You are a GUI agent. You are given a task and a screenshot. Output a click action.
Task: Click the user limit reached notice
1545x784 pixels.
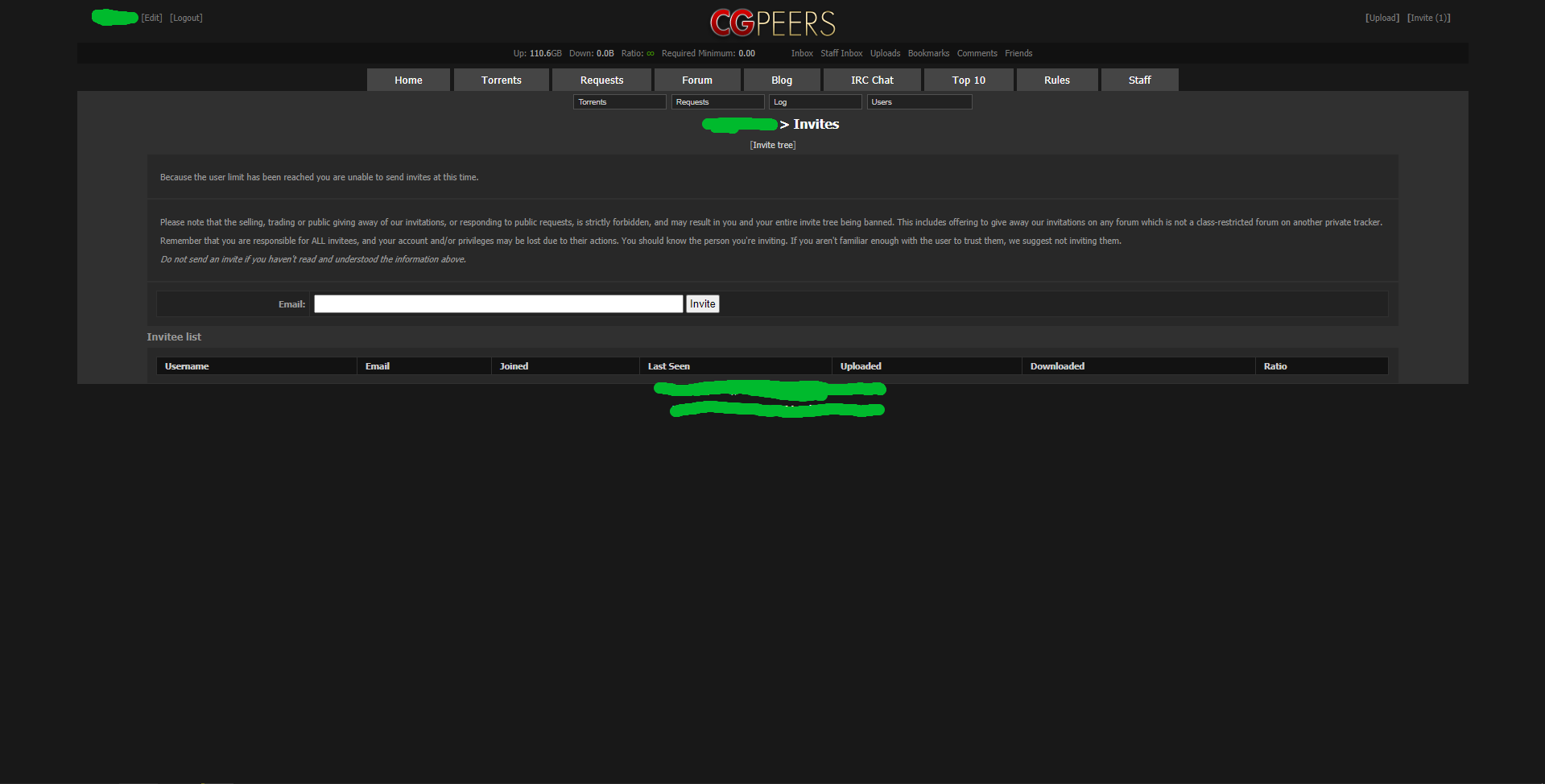tap(319, 177)
